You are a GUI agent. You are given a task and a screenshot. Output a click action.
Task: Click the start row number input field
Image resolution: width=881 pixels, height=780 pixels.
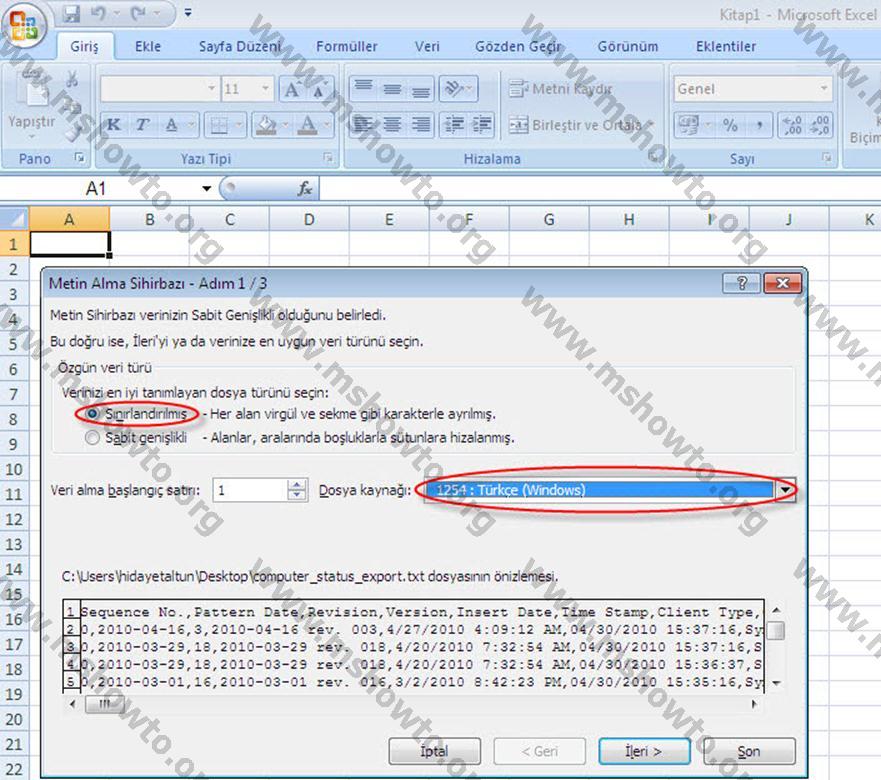(251, 490)
